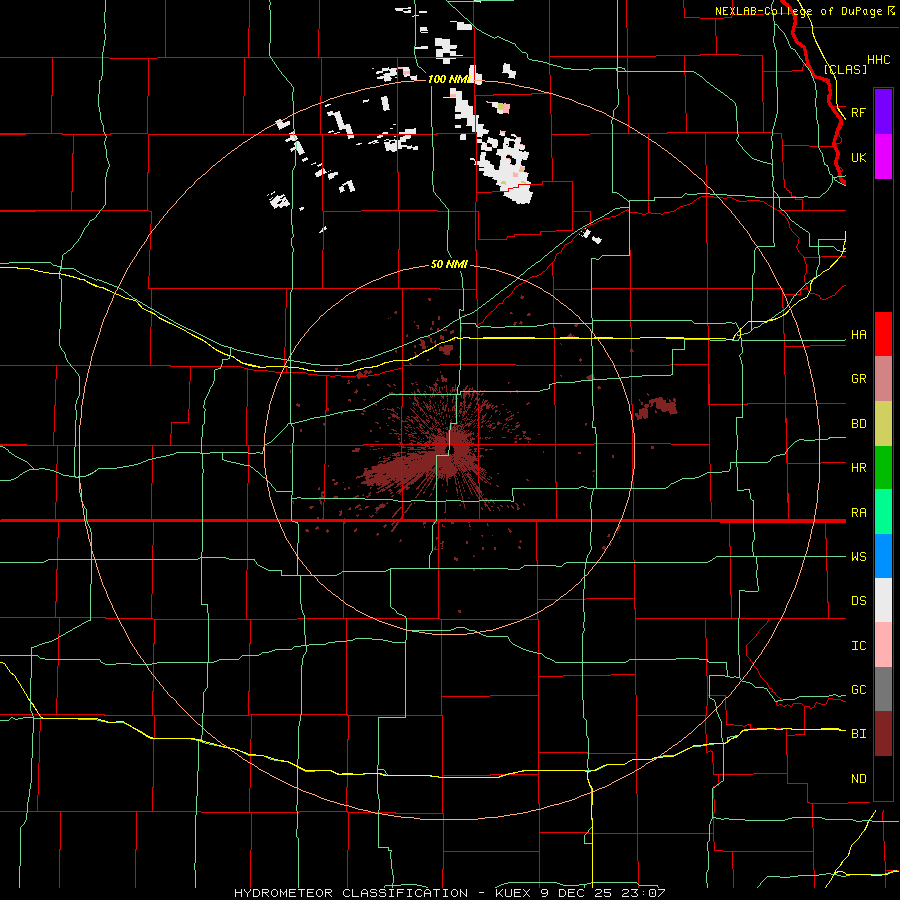
Task: Click the "HHC" product code text
Action: pos(878,60)
